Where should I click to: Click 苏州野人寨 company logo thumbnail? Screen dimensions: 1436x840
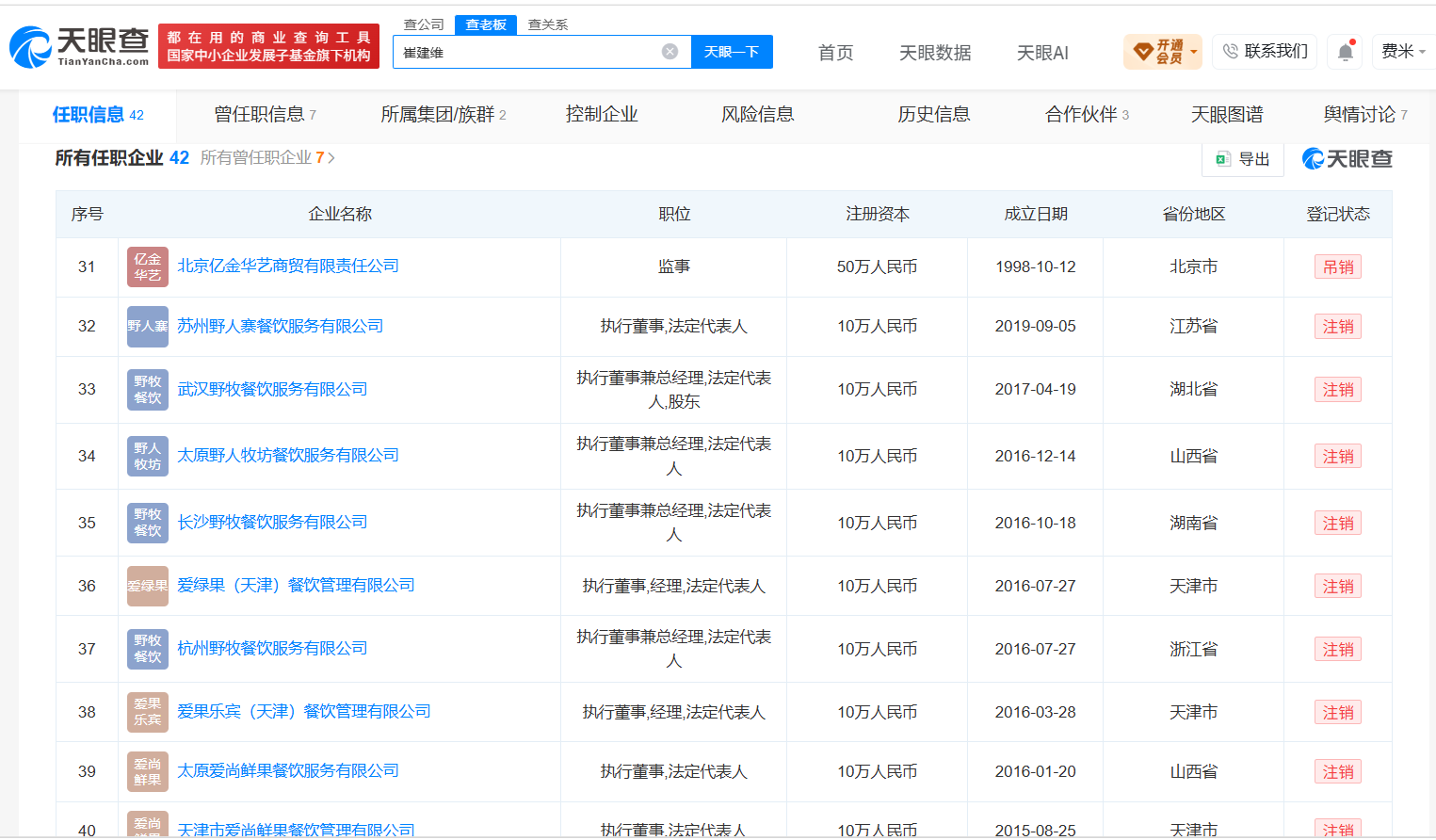(x=148, y=326)
